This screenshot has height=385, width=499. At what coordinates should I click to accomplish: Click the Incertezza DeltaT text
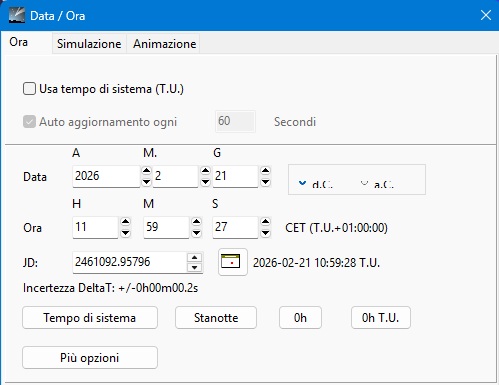[110, 288]
